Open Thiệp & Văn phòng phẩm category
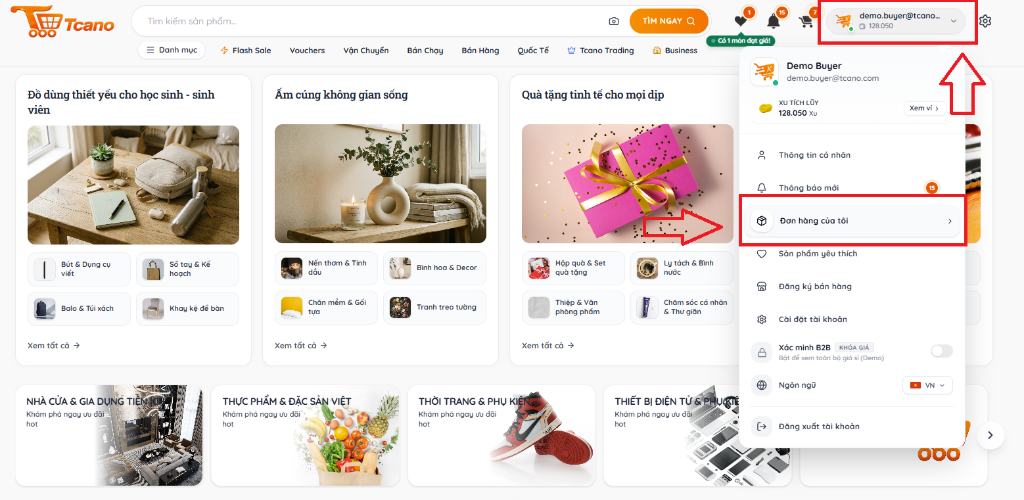 [573, 307]
